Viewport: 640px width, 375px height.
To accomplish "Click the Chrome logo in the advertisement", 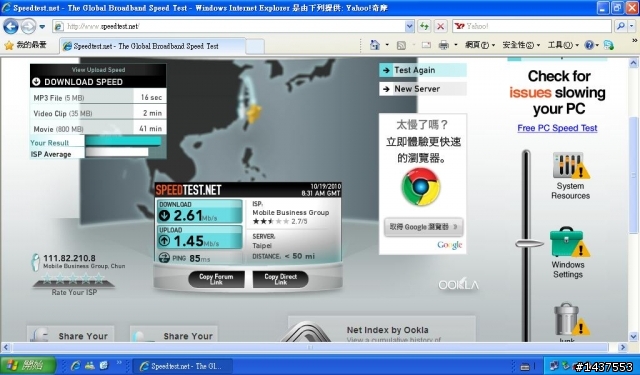I will (x=421, y=187).
